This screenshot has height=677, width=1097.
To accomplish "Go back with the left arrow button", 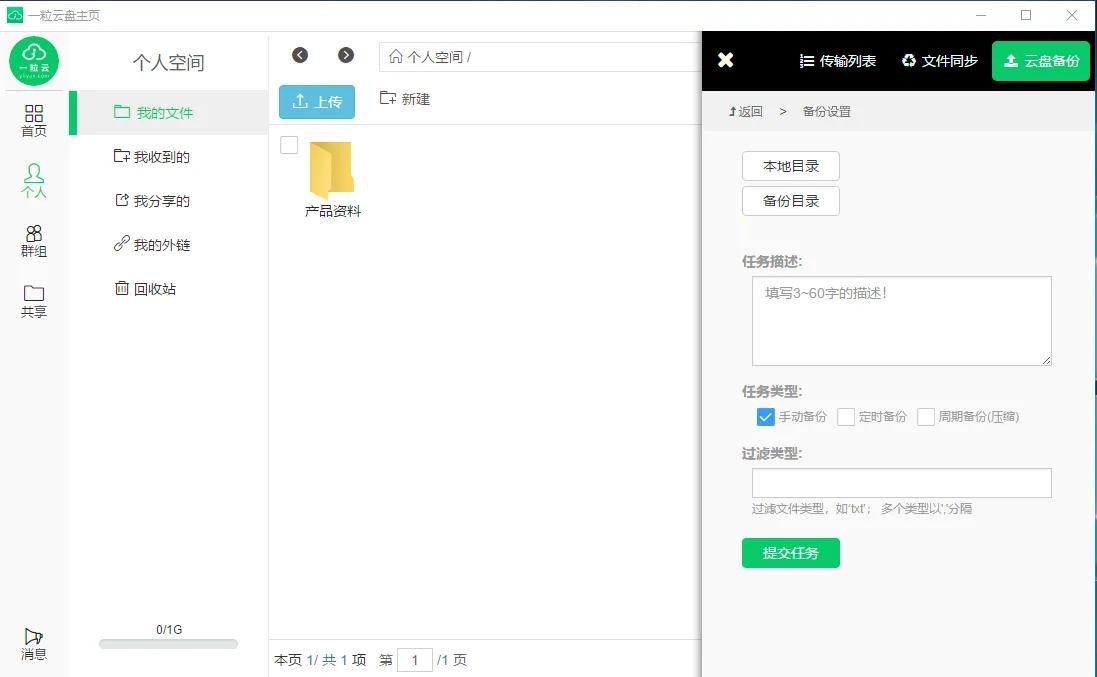I will point(300,55).
